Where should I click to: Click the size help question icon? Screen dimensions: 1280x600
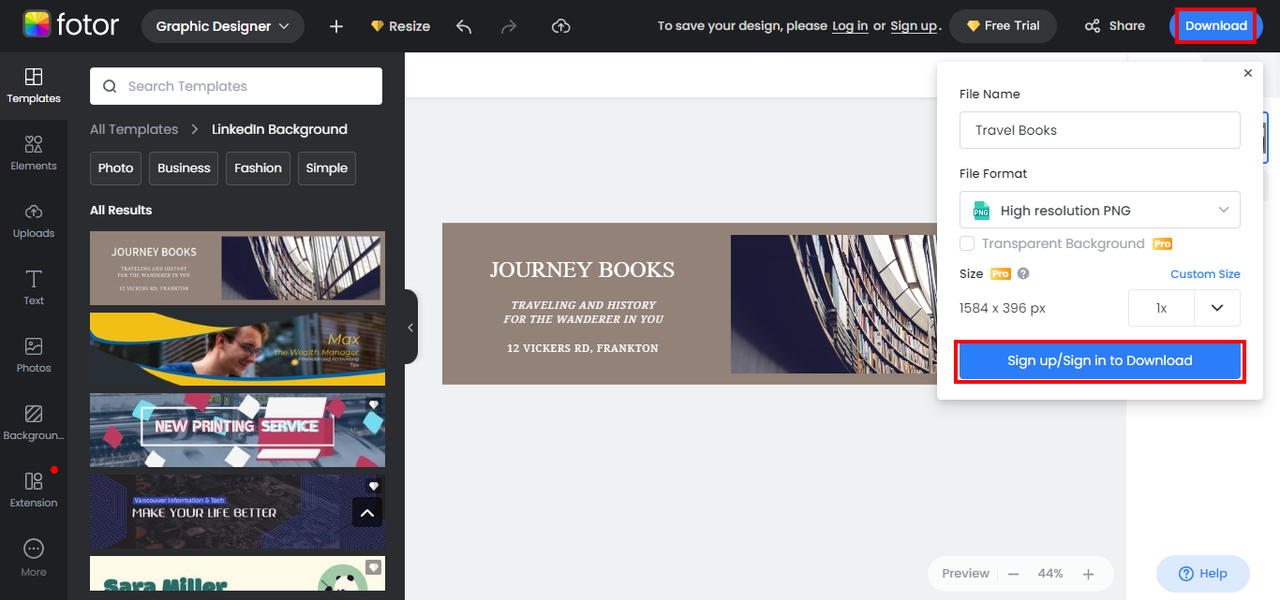tap(1023, 273)
